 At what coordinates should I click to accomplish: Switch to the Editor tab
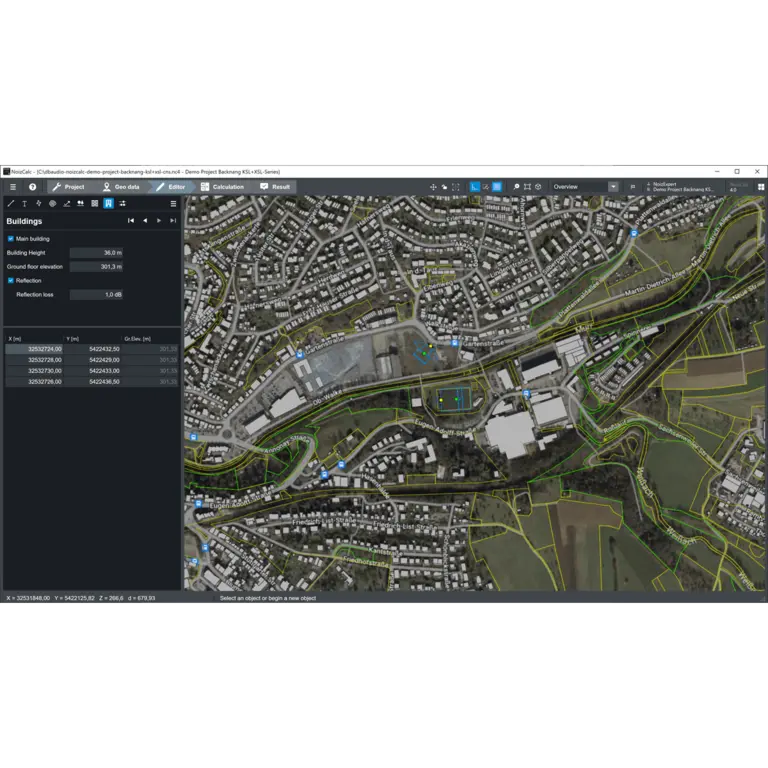pyautogui.click(x=171, y=187)
